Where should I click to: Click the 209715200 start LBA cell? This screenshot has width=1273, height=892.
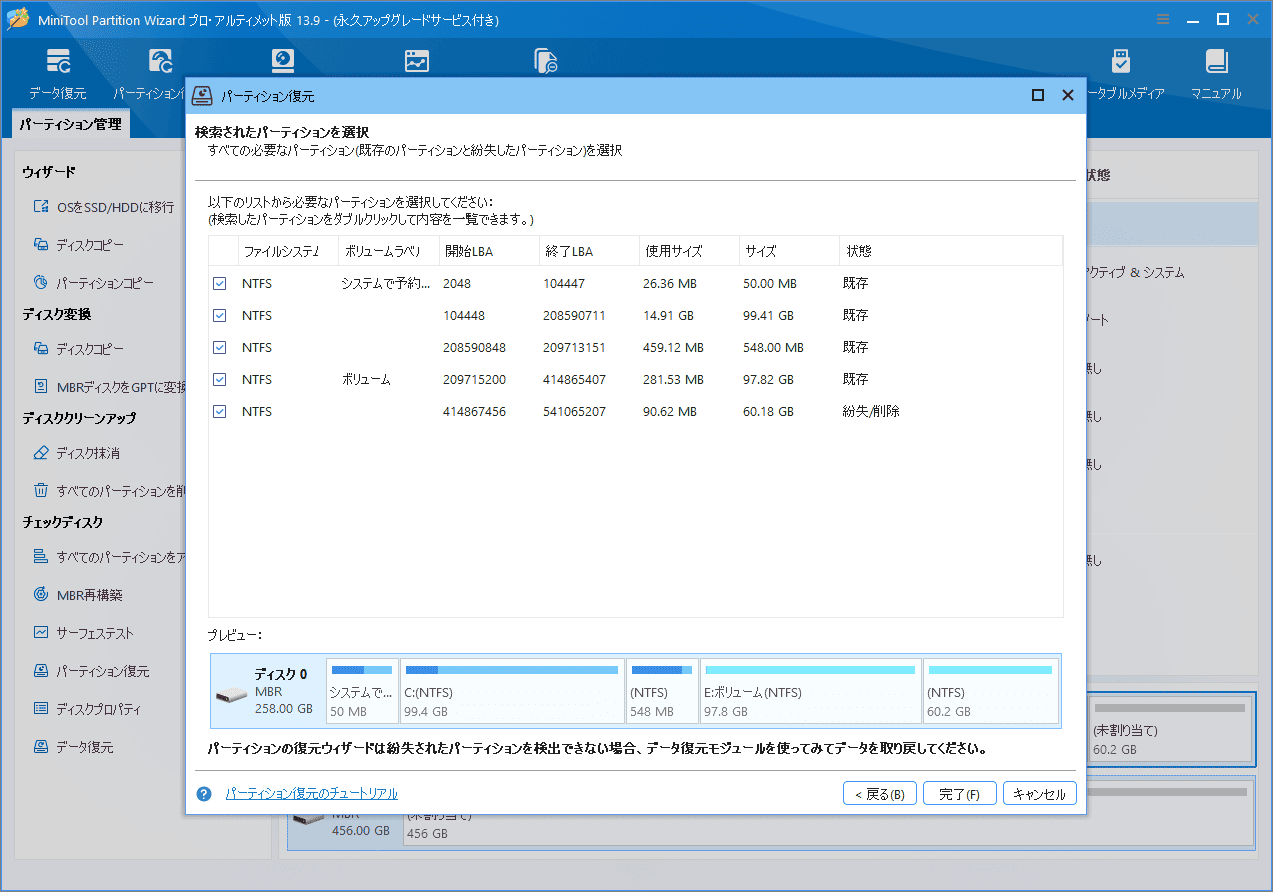[474, 380]
